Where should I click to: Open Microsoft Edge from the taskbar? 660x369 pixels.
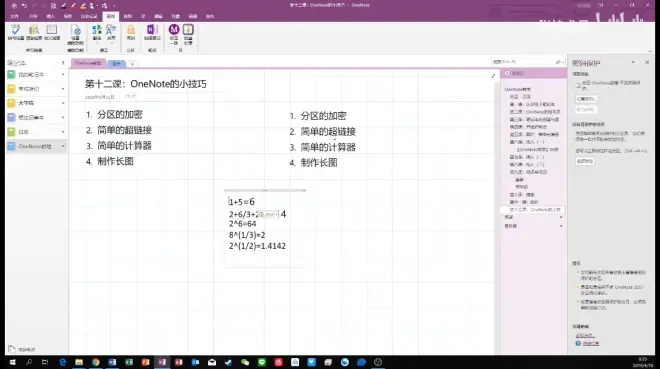(x=63, y=362)
